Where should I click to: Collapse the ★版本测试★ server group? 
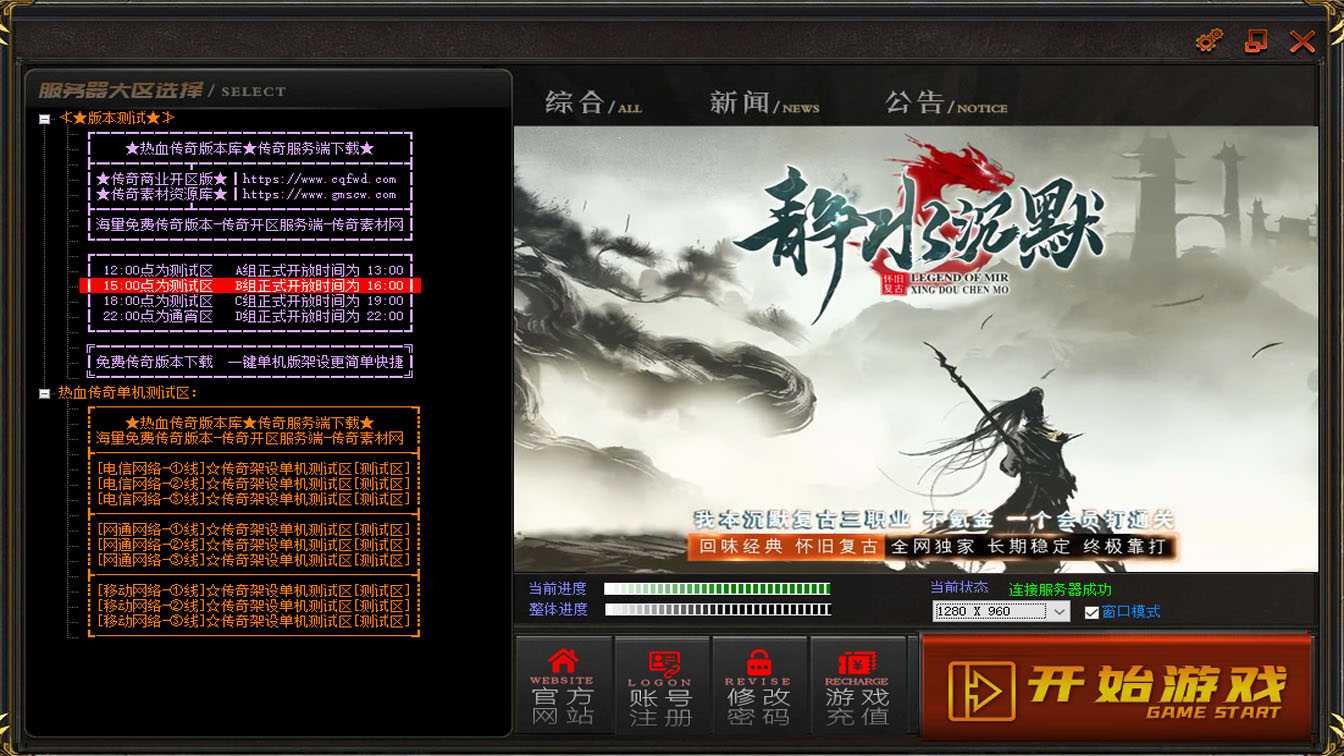[44, 119]
